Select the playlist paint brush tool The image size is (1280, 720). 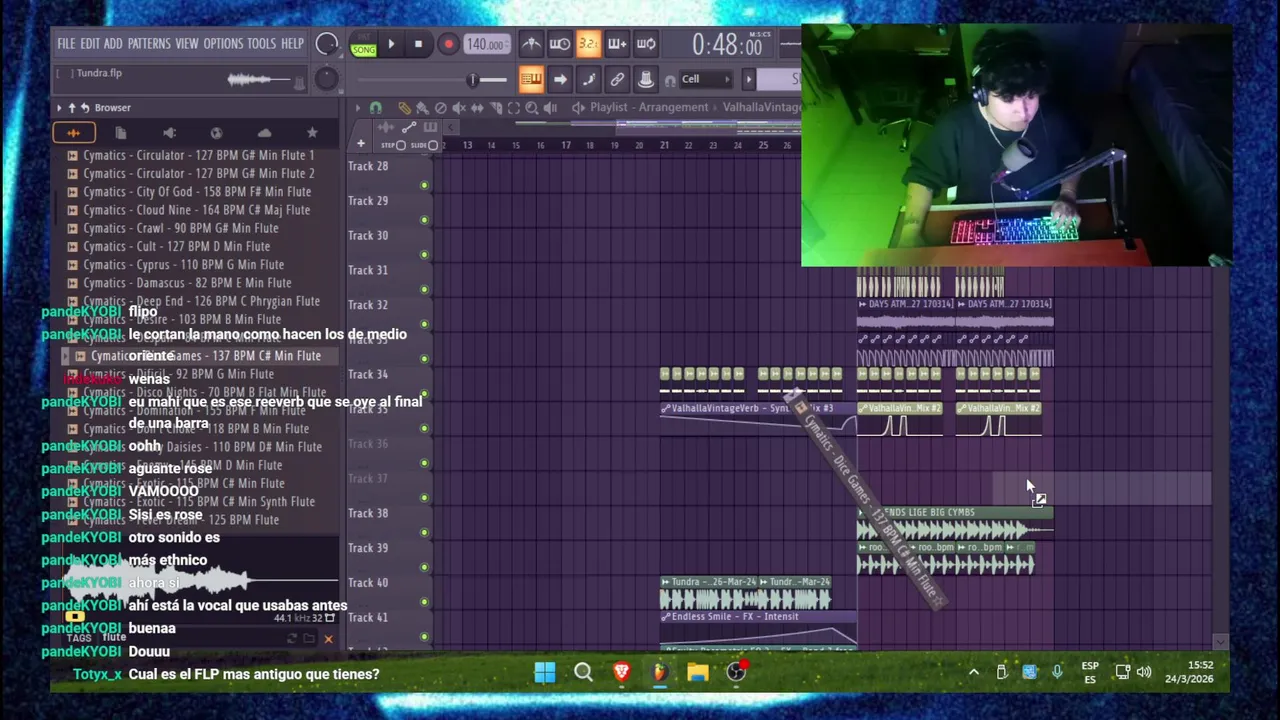click(422, 108)
